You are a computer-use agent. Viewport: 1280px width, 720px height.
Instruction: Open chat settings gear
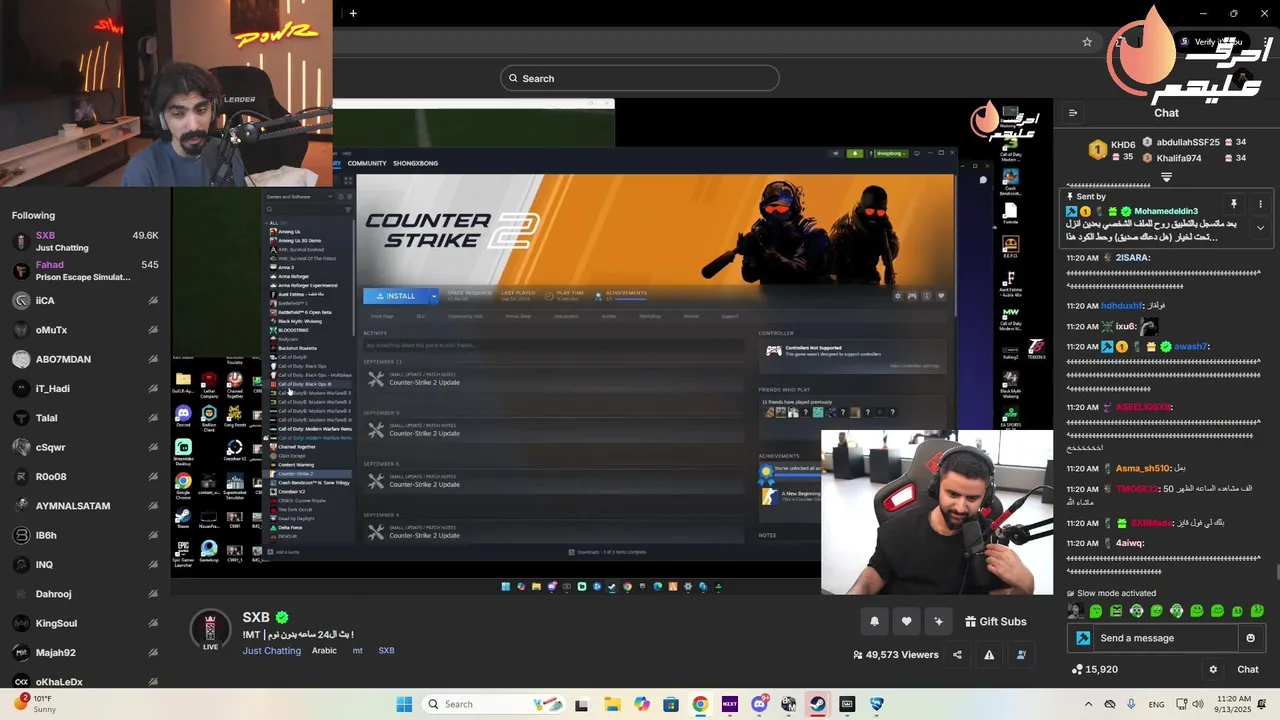[1213, 670]
